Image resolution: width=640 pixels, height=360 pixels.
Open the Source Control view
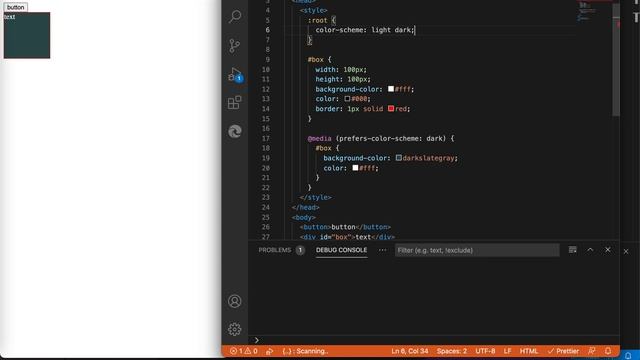pyautogui.click(x=235, y=46)
